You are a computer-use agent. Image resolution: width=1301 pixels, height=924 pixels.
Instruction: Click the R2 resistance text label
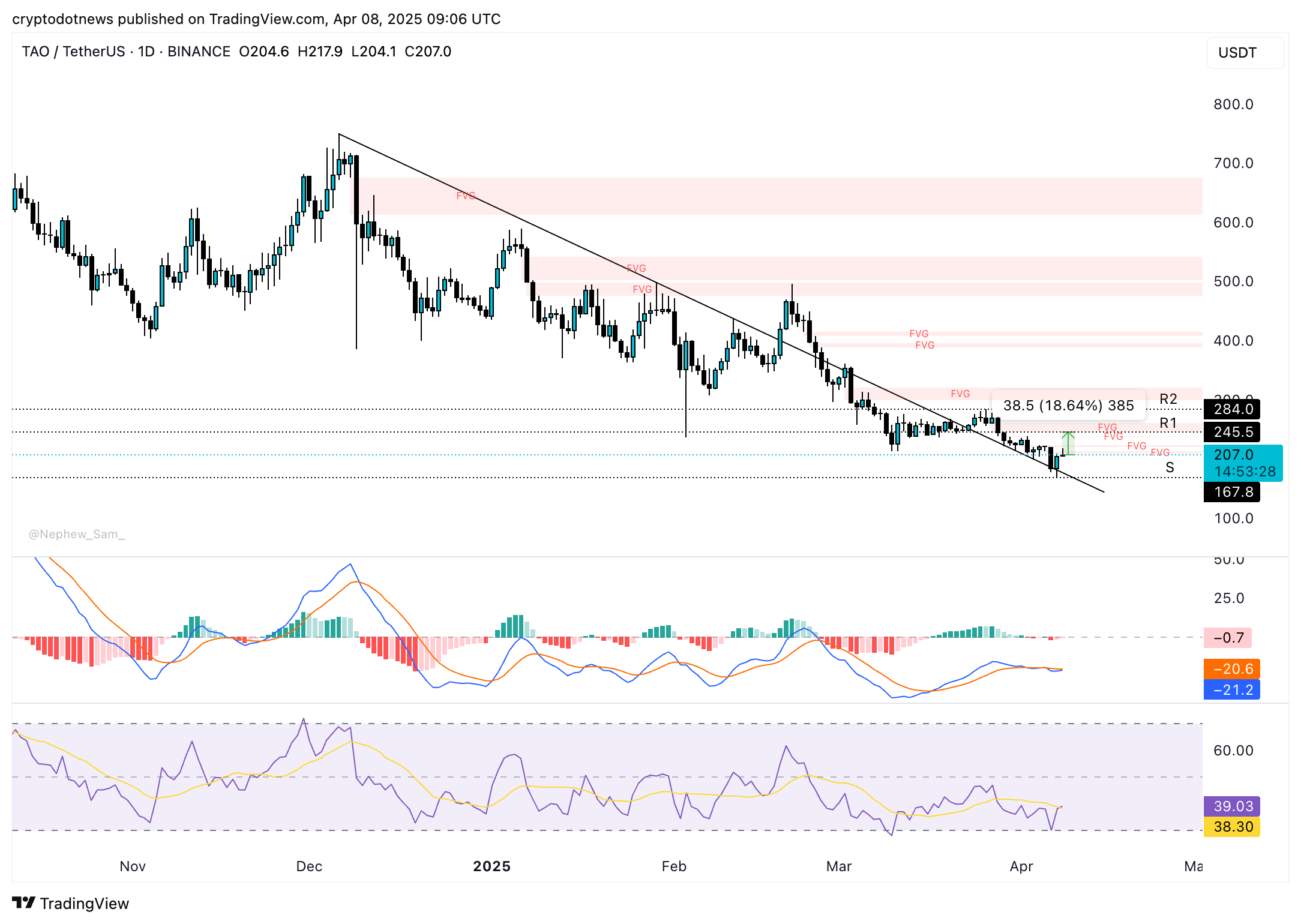pyautogui.click(x=1168, y=399)
